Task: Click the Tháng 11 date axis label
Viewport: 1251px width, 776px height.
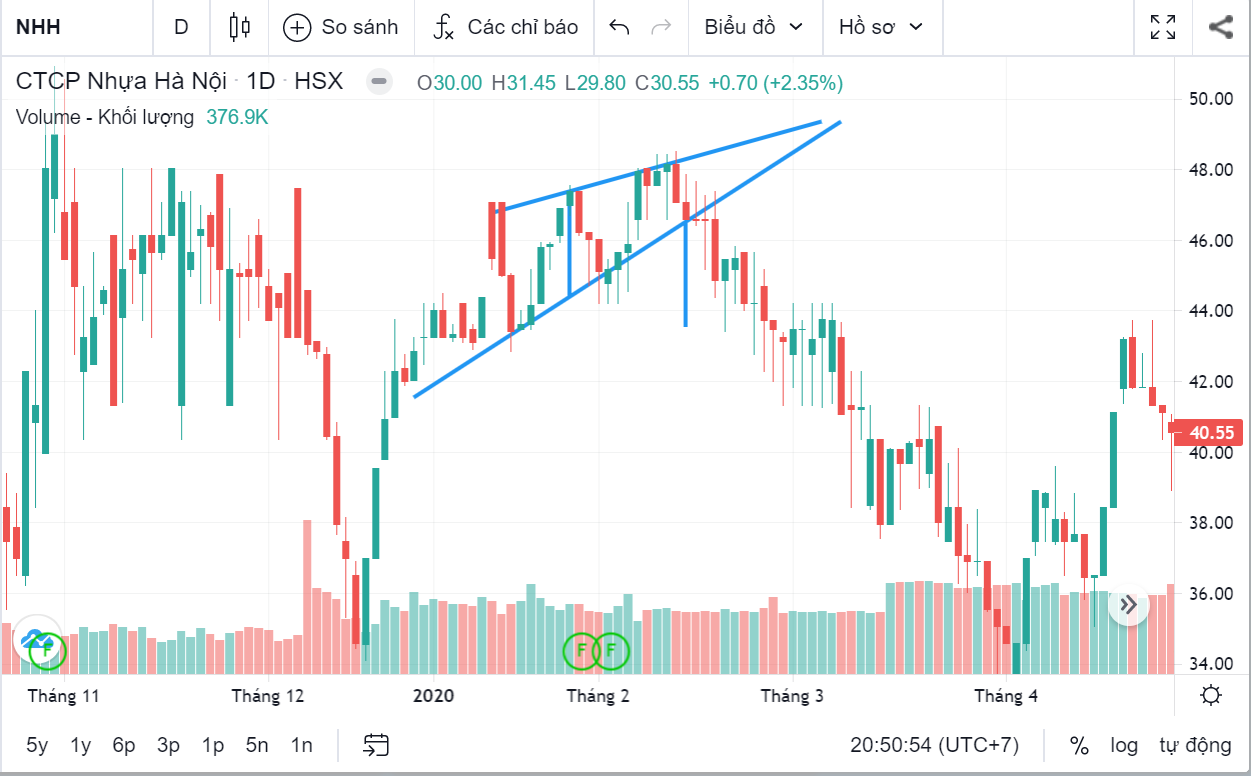Action: tap(64, 696)
